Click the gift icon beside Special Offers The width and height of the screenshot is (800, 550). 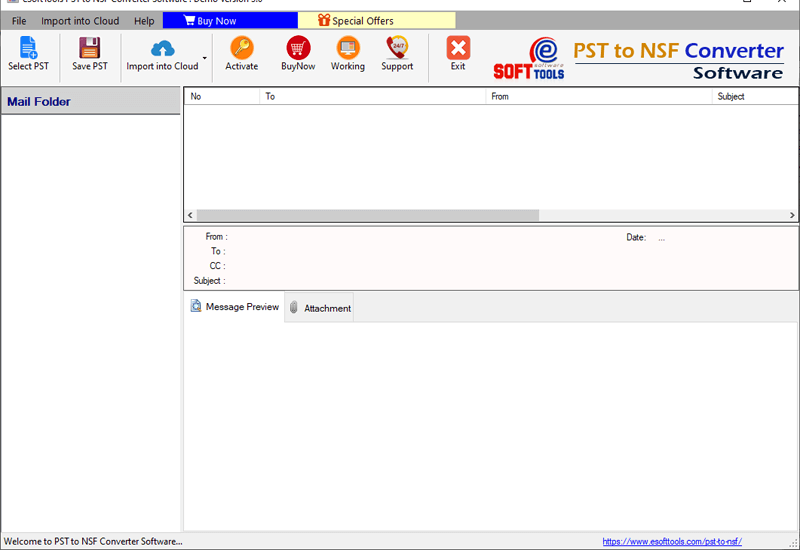coord(323,20)
